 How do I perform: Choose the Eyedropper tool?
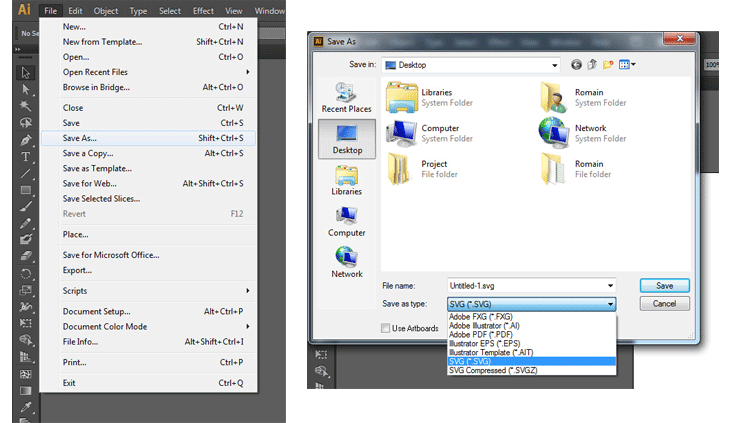(25, 408)
